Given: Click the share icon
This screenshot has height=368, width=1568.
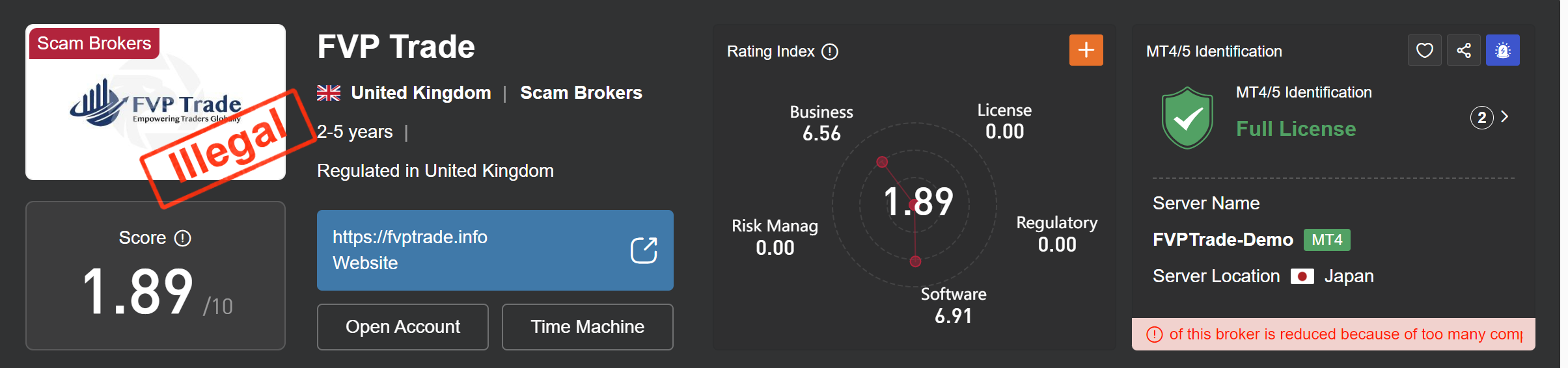Looking at the screenshot, I should tap(1463, 50).
